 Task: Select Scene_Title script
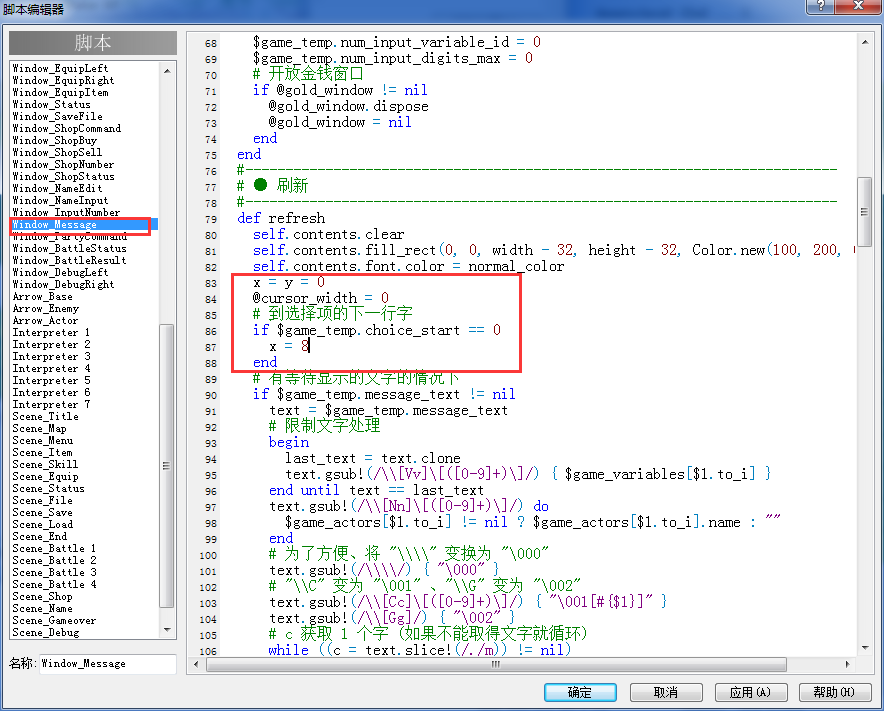(46, 416)
